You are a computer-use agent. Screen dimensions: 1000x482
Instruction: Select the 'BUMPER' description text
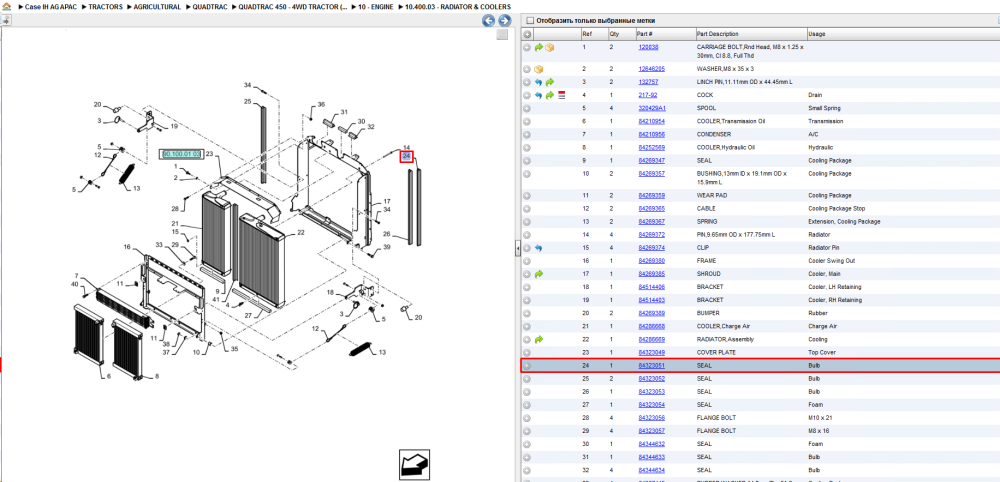tap(708, 313)
